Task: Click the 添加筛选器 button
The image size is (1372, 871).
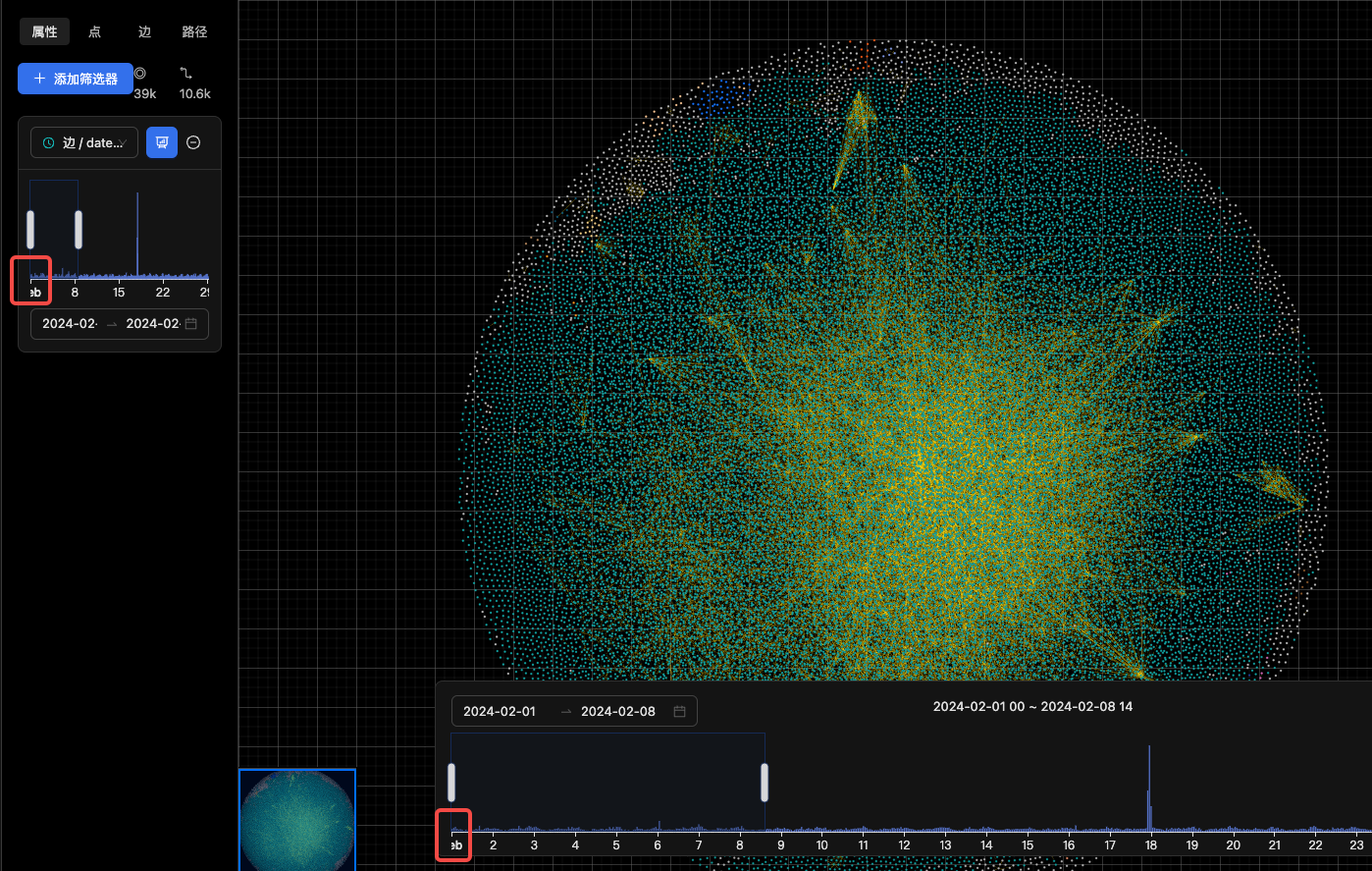Action: coord(76,79)
